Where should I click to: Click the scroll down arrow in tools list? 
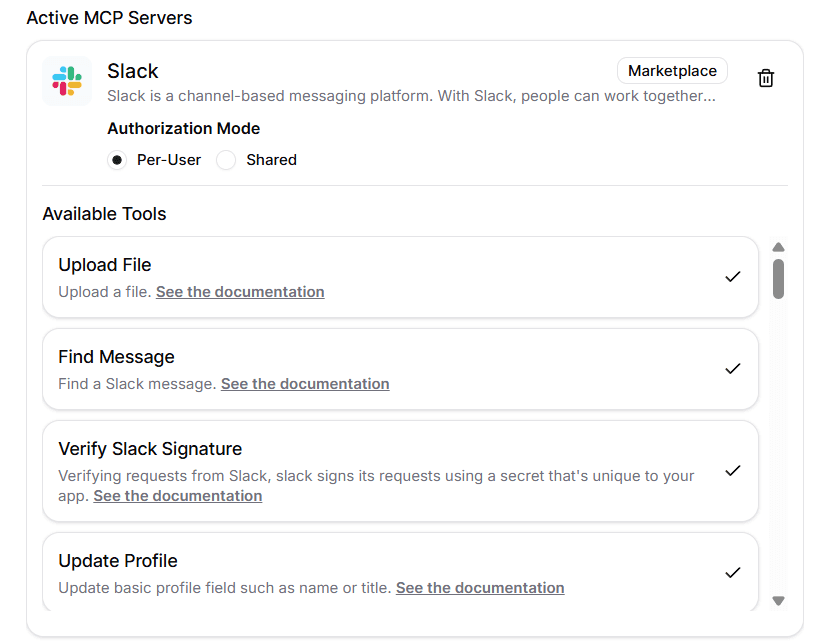point(778,601)
